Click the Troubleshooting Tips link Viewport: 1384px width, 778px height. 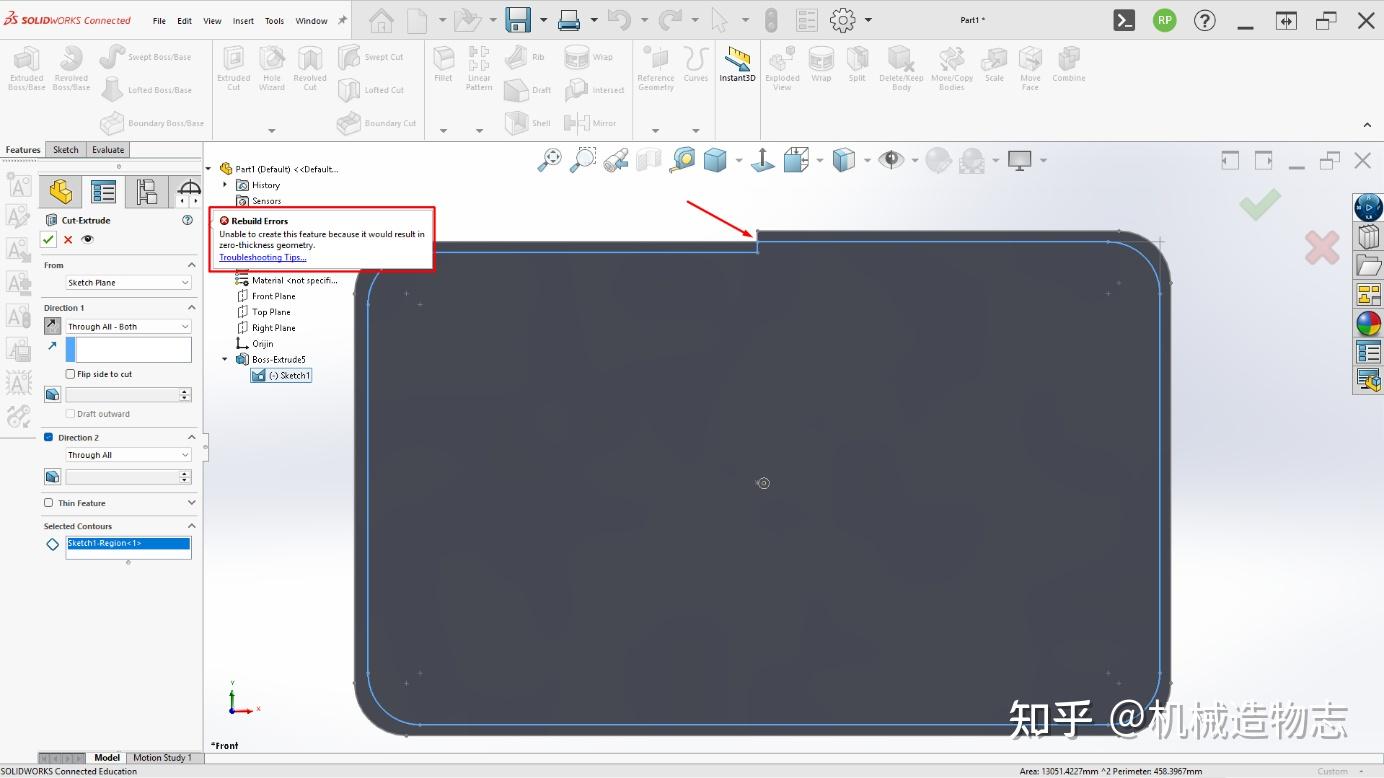coord(262,257)
